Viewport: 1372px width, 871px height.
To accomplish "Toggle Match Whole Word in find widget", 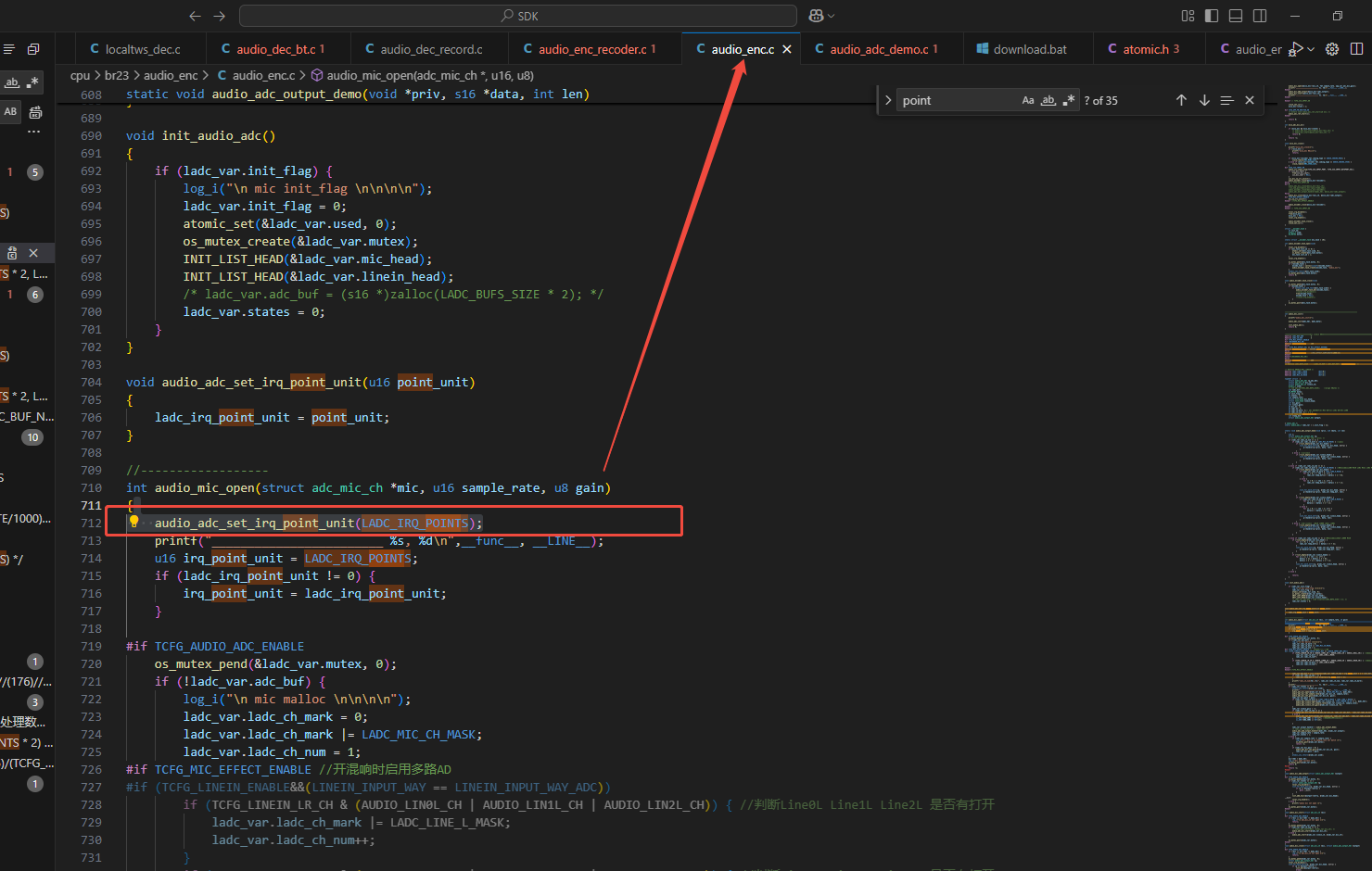I will tap(1048, 100).
